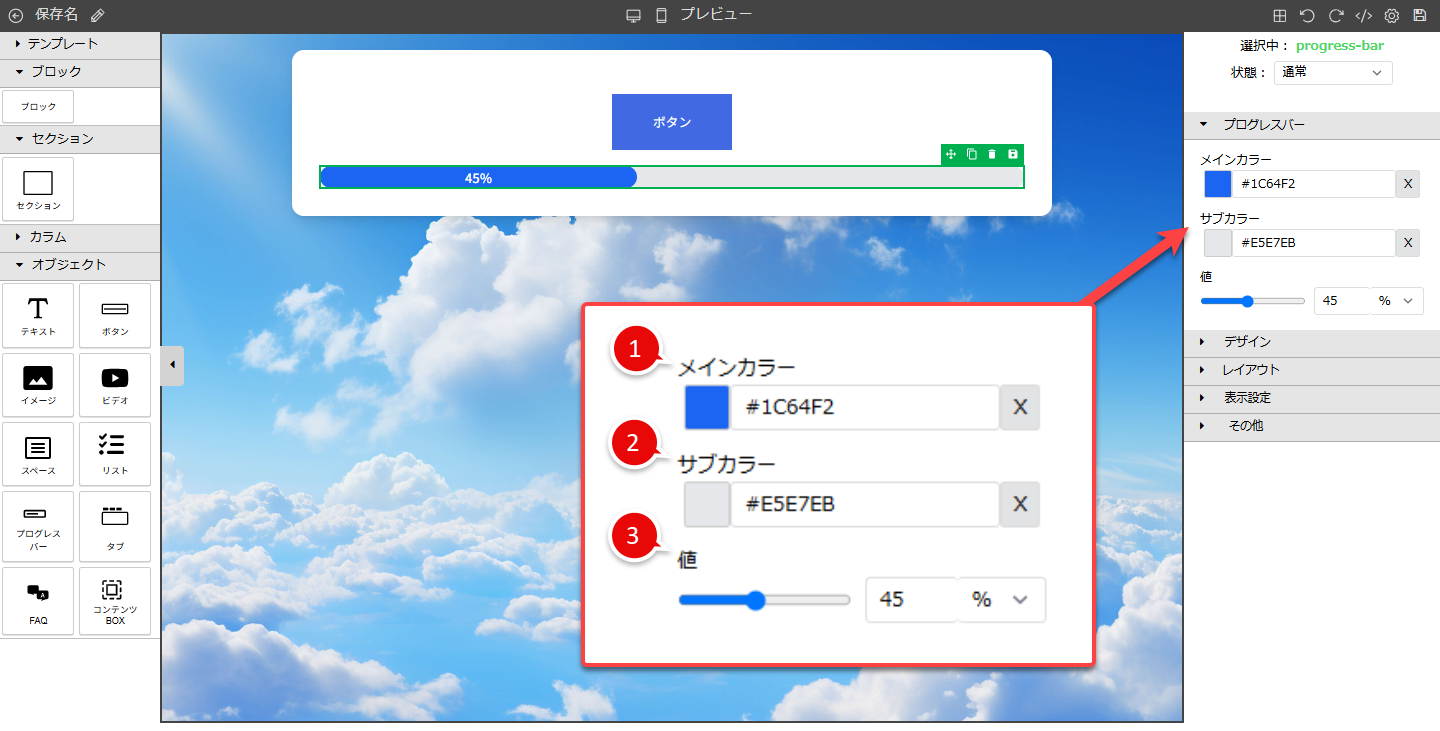Click the 値 percentage input field
The height and width of the screenshot is (731, 1440).
(1341, 300)
